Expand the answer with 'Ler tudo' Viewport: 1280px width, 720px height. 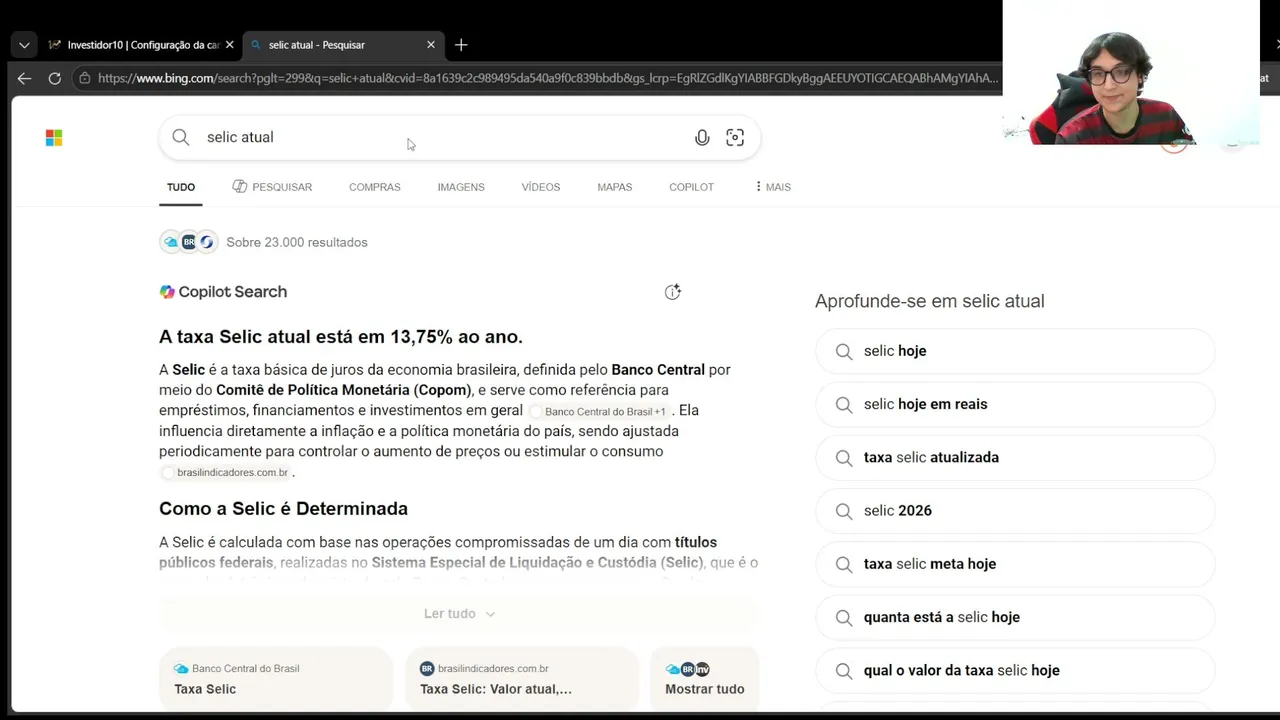pyautogui.click(x=459, y=614)
